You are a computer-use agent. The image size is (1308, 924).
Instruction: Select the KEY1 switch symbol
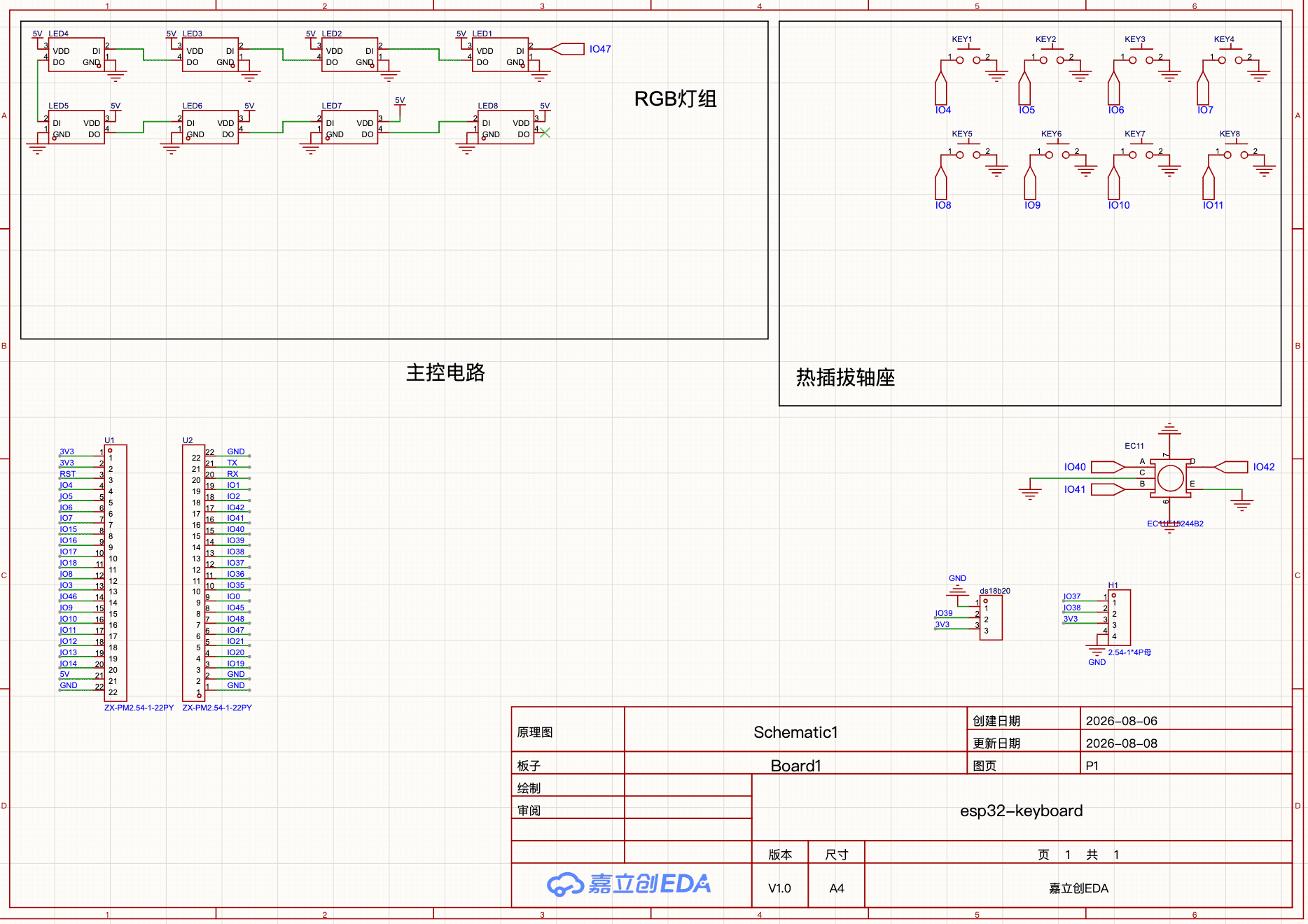[968, 56]
